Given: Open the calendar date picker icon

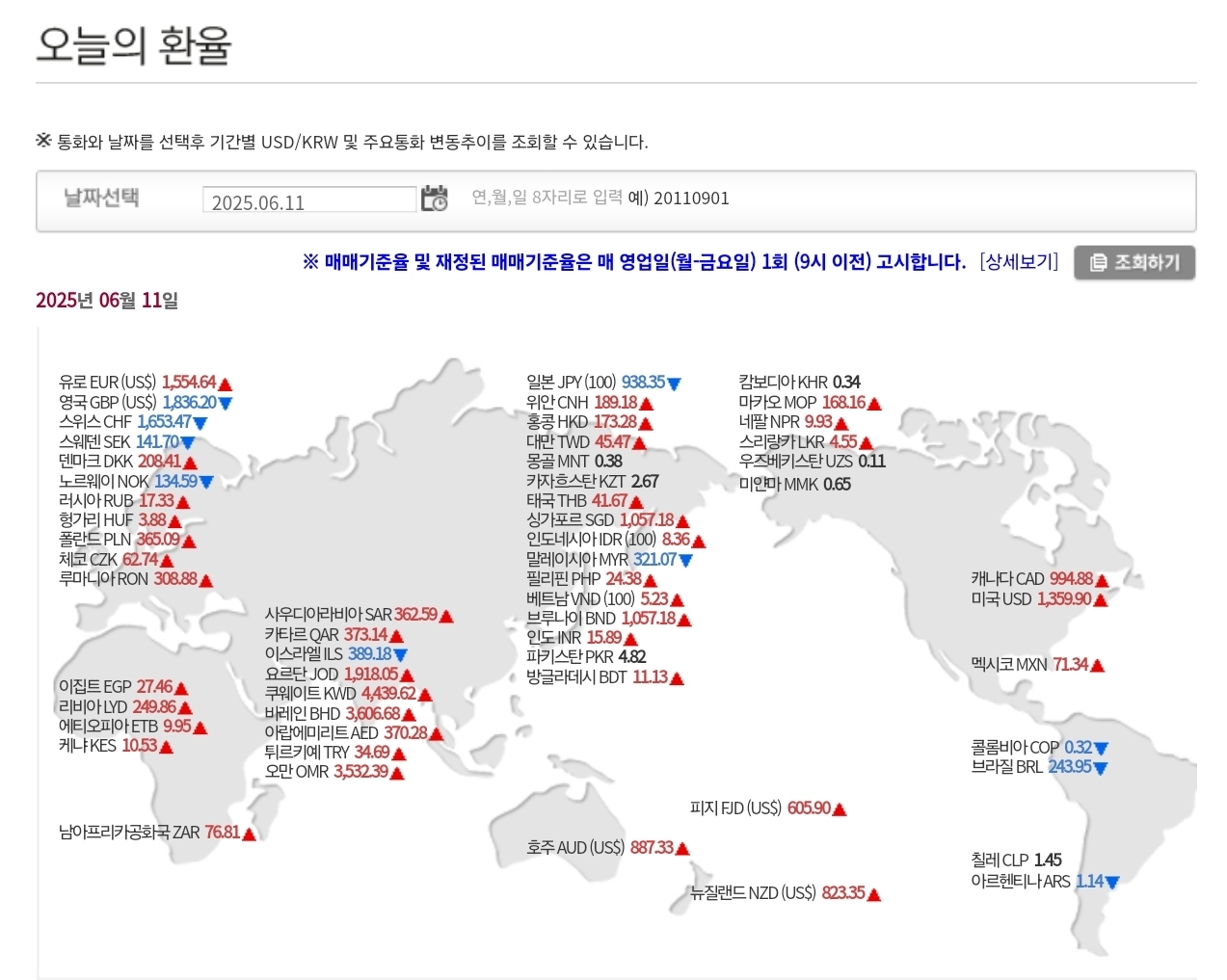Looking at the screenshot, I should [435, 199].
